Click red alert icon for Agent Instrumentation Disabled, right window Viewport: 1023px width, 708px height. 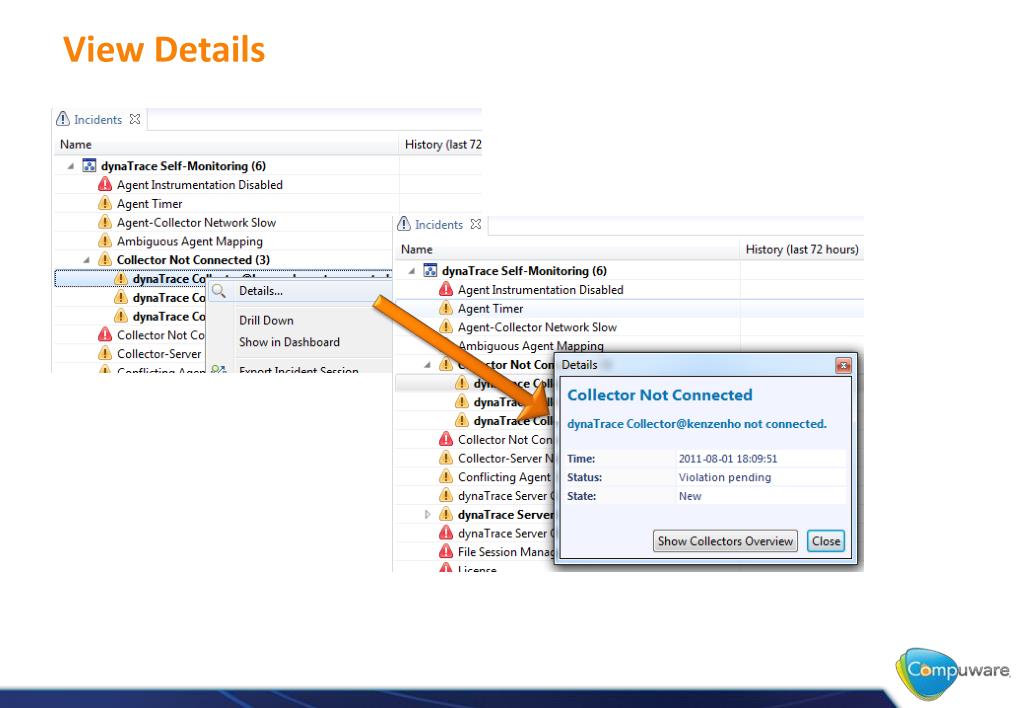(446, 289)
